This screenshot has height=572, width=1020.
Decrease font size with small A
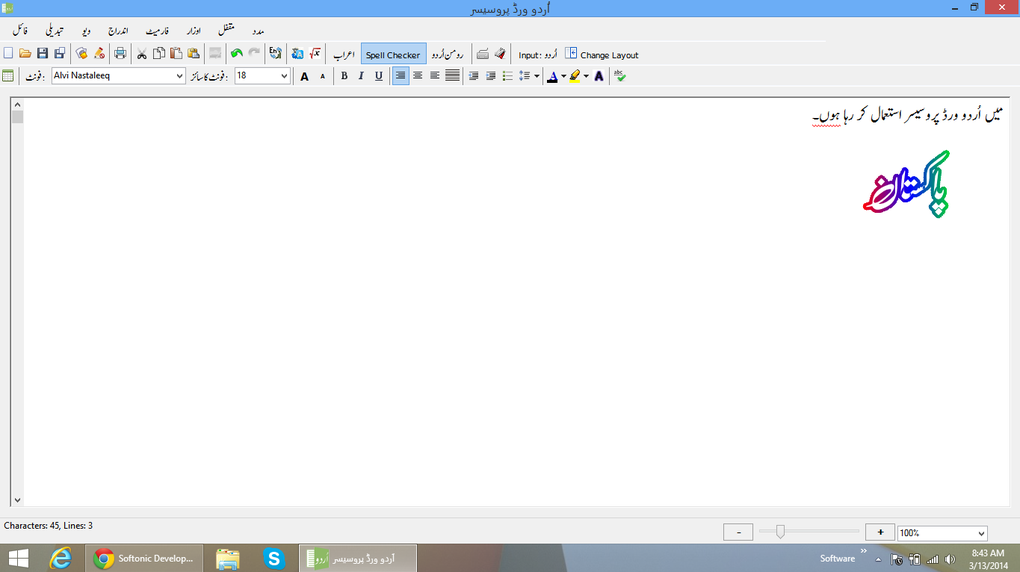[322, 76]
